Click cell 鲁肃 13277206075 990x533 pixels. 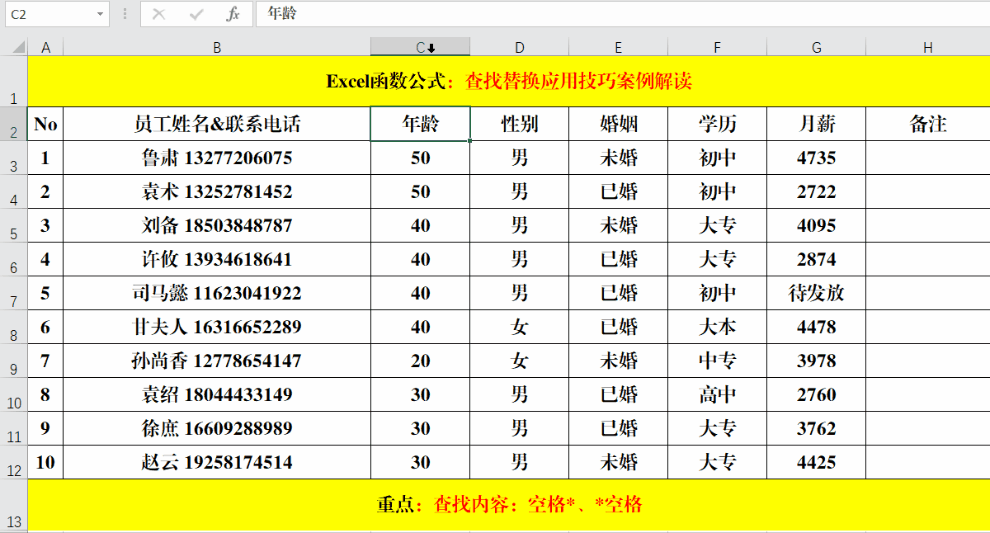[217, 158]
